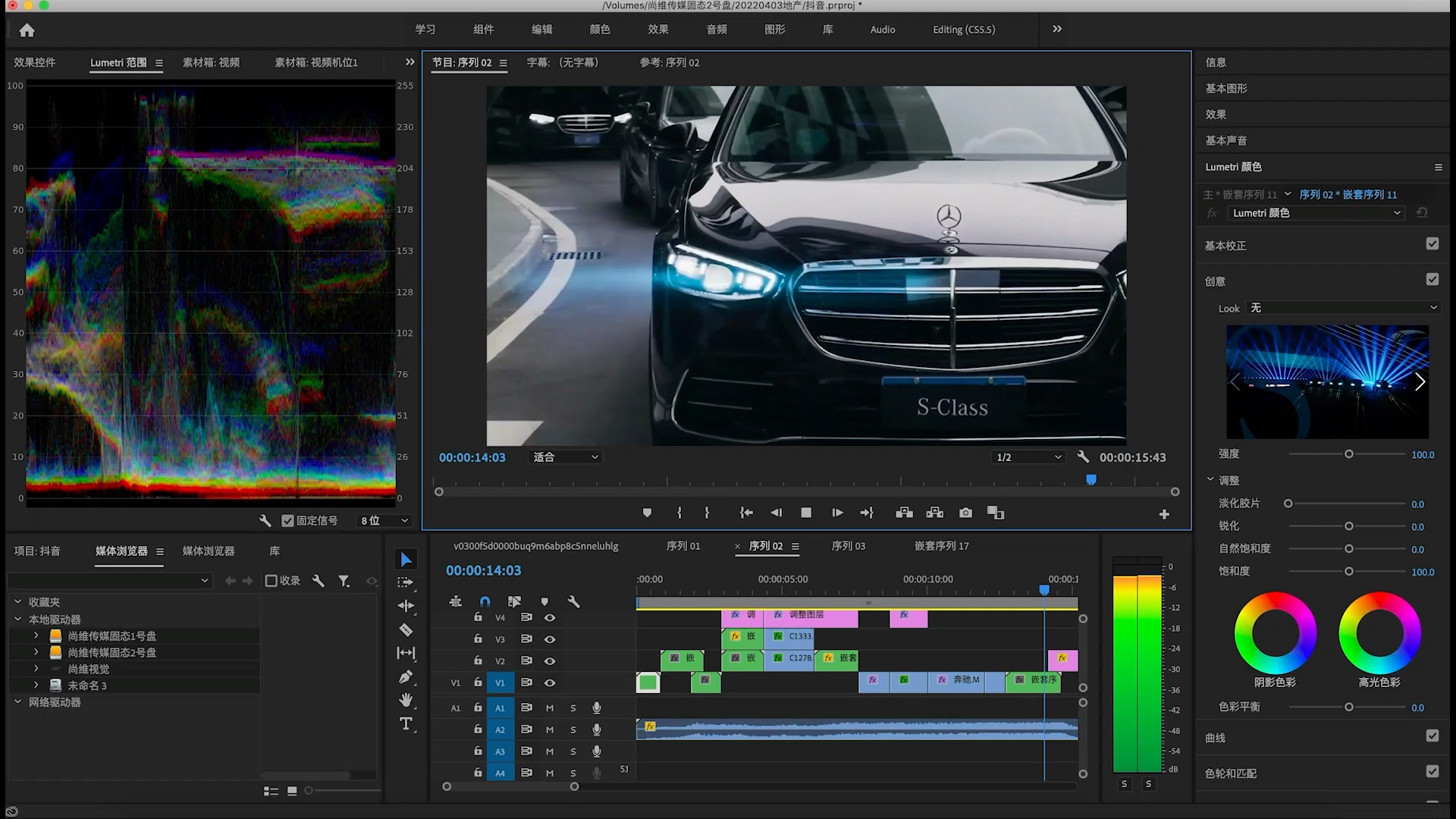Mute audio track A1
The height and width of the screenshot is (819, 1456).
(550, 708)
